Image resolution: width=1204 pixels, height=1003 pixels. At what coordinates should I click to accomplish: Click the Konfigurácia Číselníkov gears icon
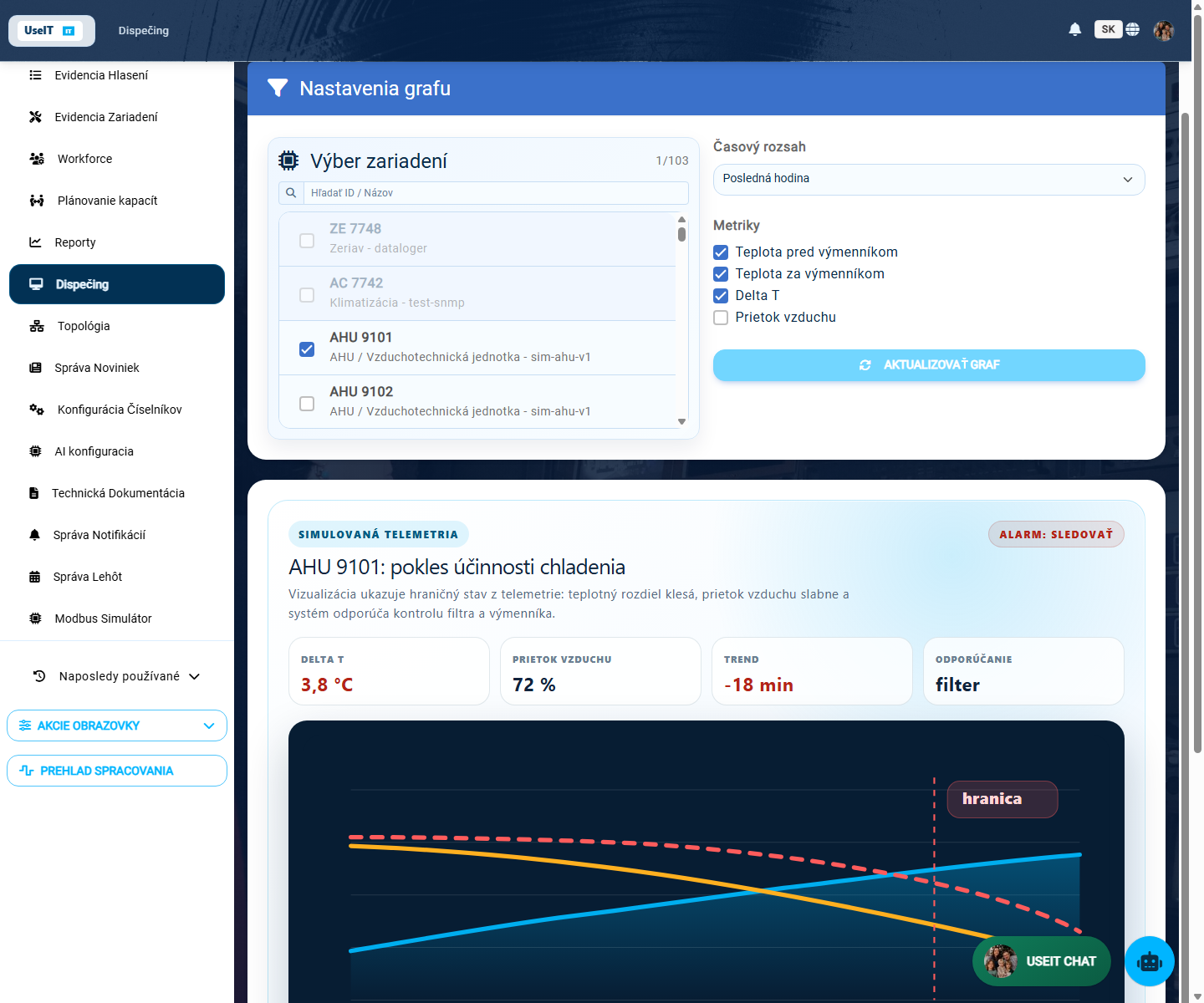coord(37,410)
